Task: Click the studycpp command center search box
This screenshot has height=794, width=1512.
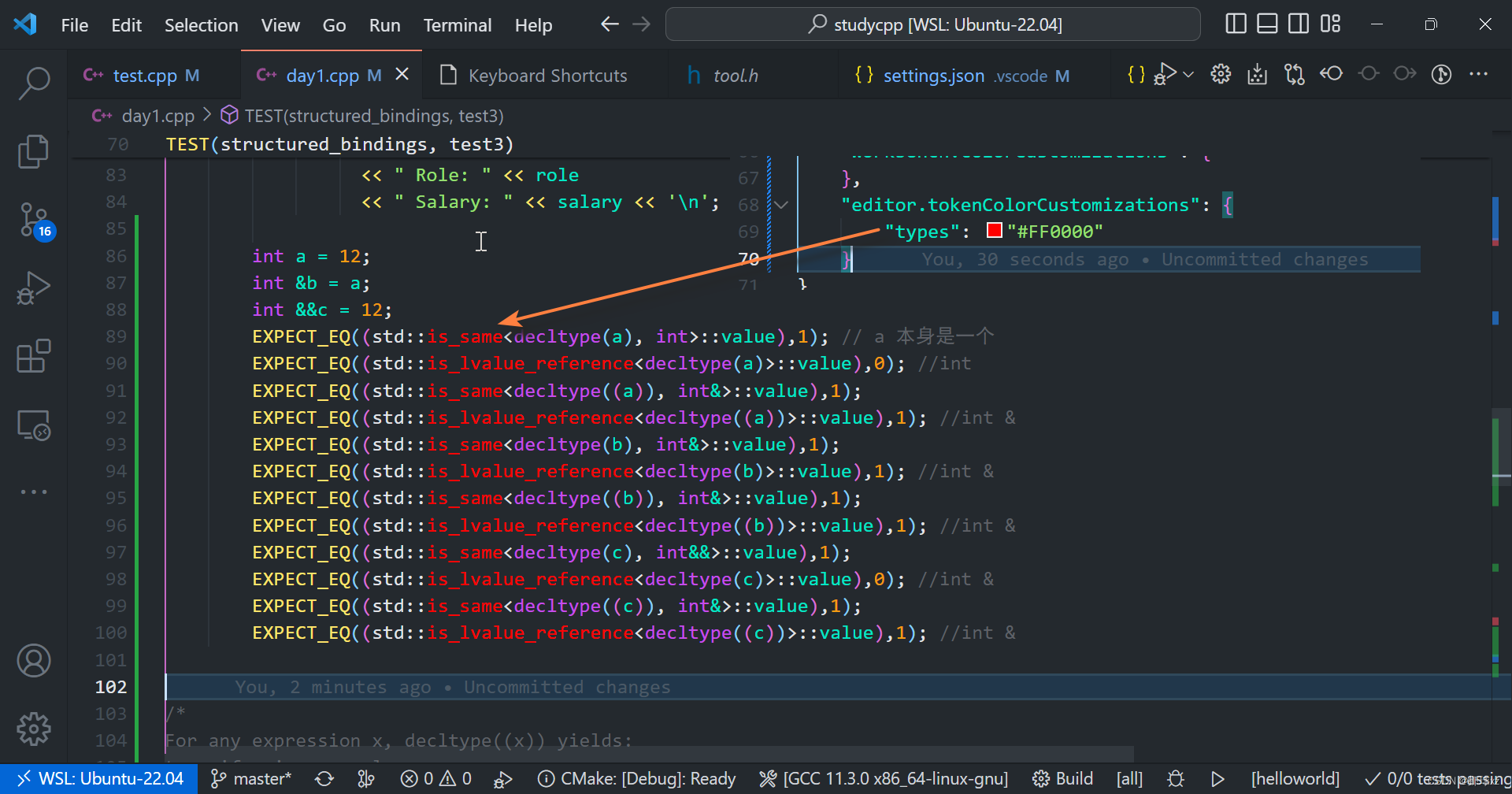Action: point(933,24)
